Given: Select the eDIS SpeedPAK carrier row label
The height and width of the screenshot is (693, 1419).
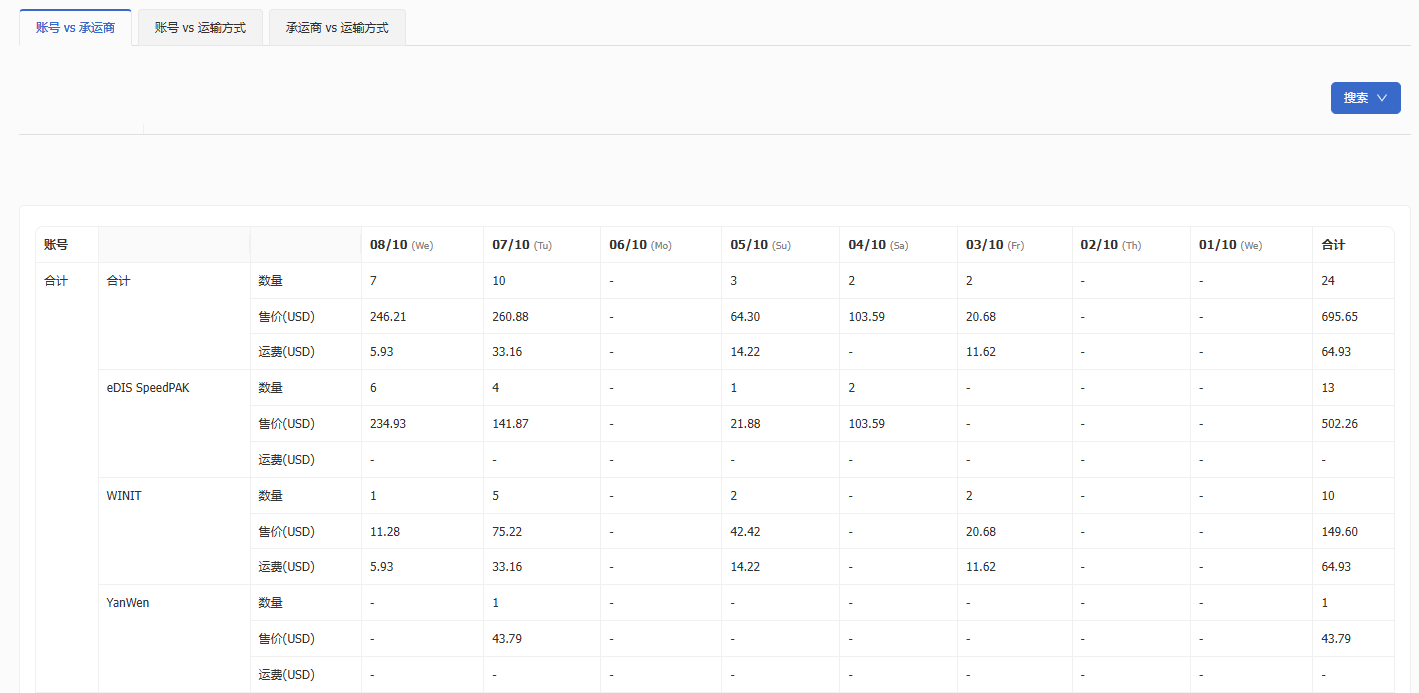Looking at the screenshot, I should click(x=148, y=388).
